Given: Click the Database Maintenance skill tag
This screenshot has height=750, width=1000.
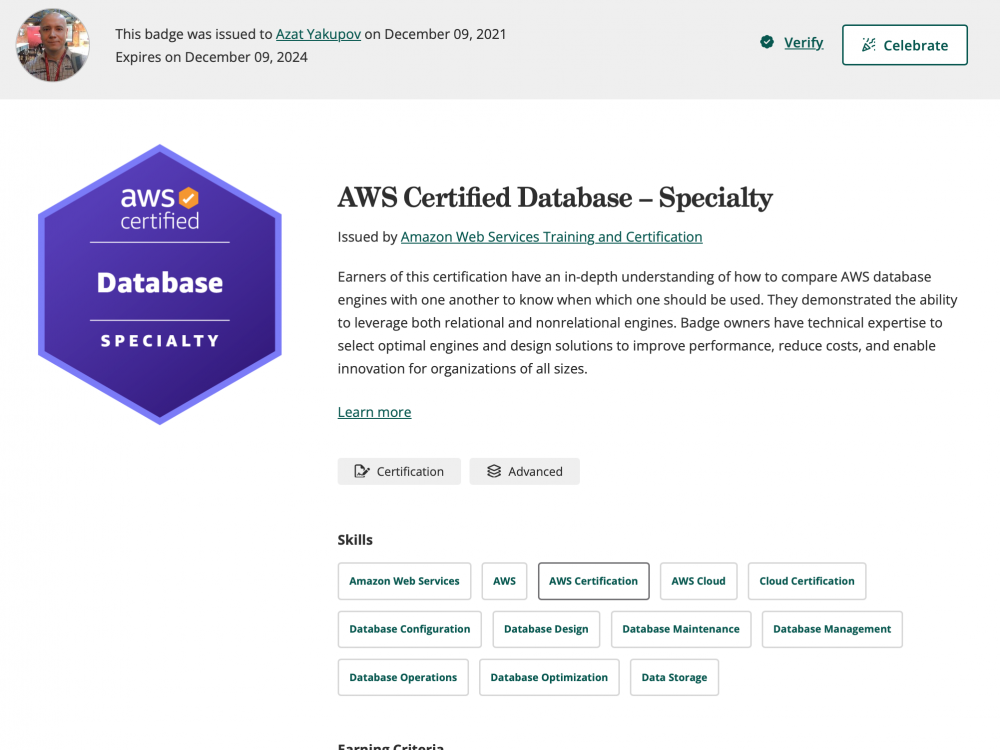Looking at the screenshot, I should pyautogui.click(x=680, y=629).
